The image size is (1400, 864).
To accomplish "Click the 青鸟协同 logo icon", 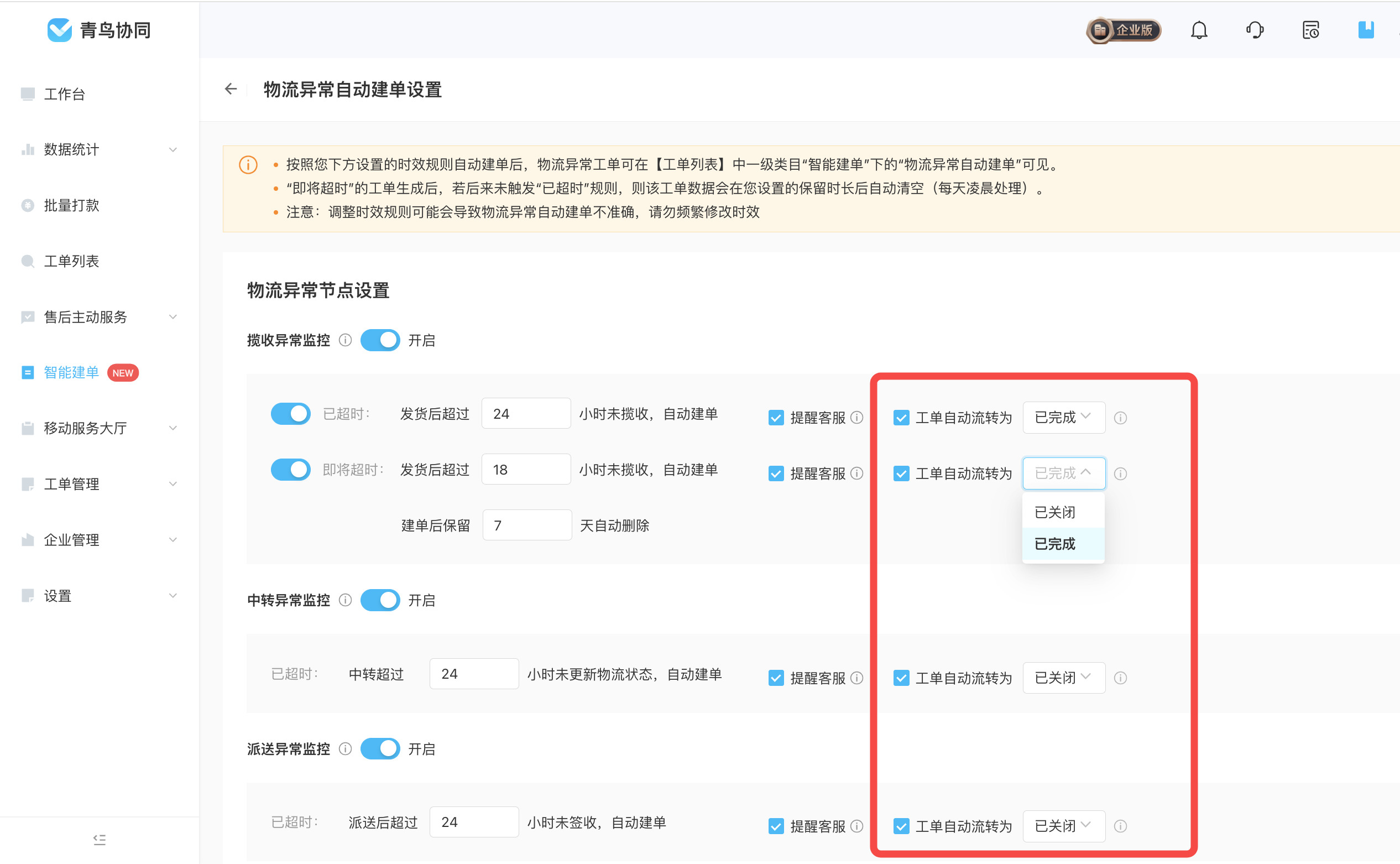I will [59, 30].
